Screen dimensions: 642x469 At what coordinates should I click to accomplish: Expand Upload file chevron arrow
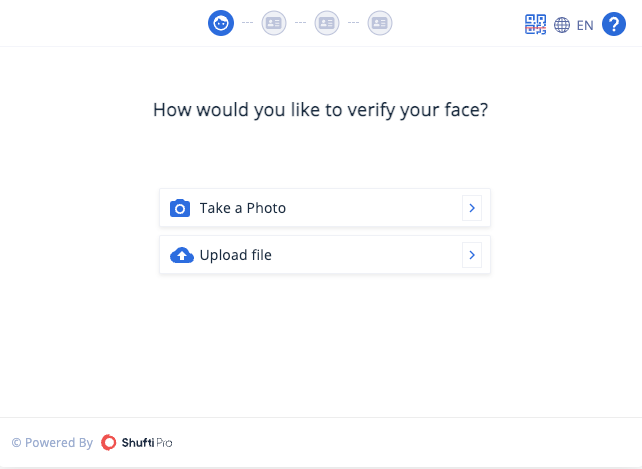tap(472, 255)
